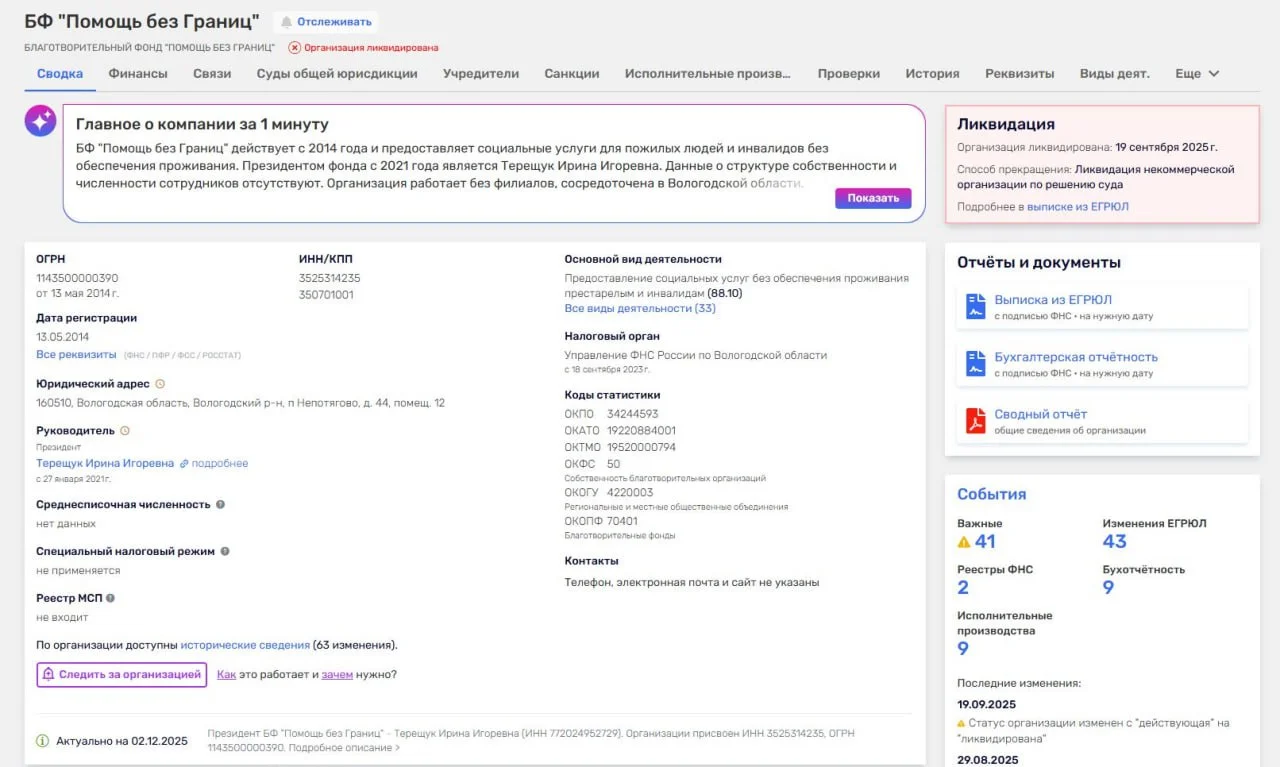The height and width of the screenshot is (767, 1280).
Task: Open the Бухгалтерская отчётность report link
Action: pos(1076,357)
